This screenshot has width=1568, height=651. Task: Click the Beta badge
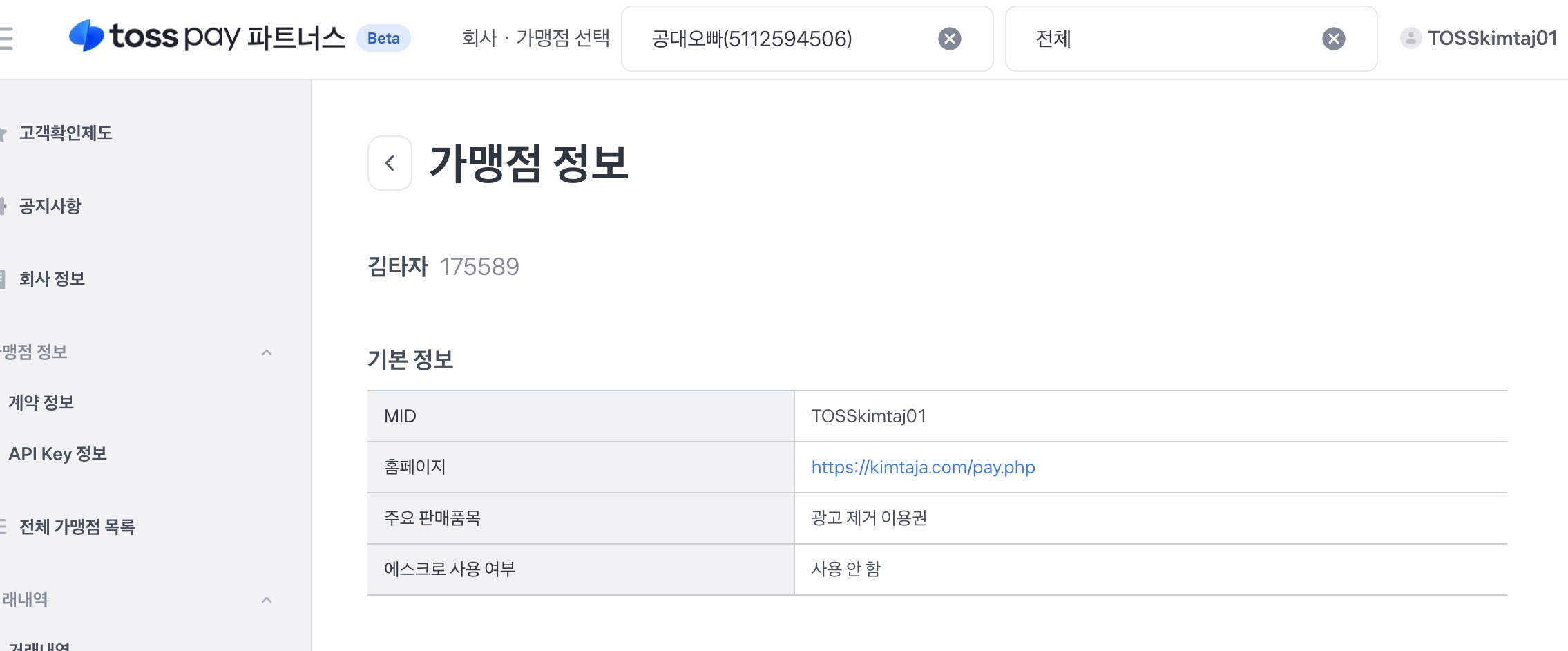tap(383, 39)
